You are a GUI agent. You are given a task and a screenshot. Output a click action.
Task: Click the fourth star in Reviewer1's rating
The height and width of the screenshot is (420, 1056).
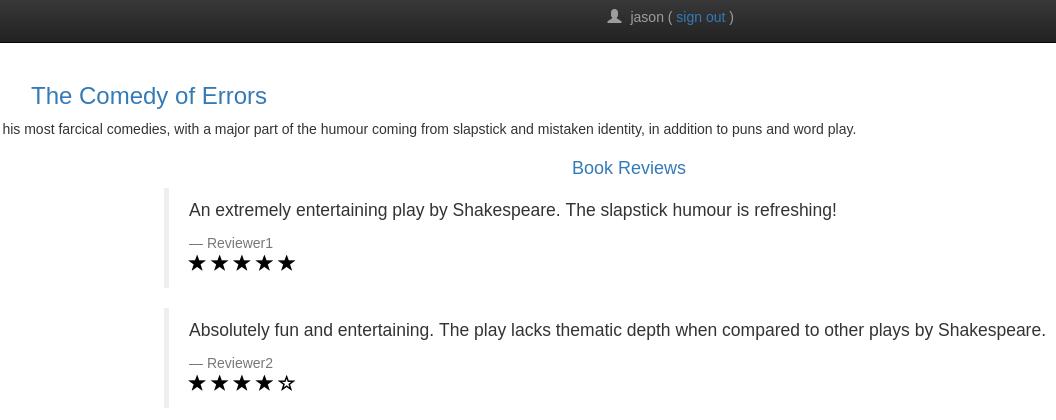pyautogui.click(x=264, y=263)
